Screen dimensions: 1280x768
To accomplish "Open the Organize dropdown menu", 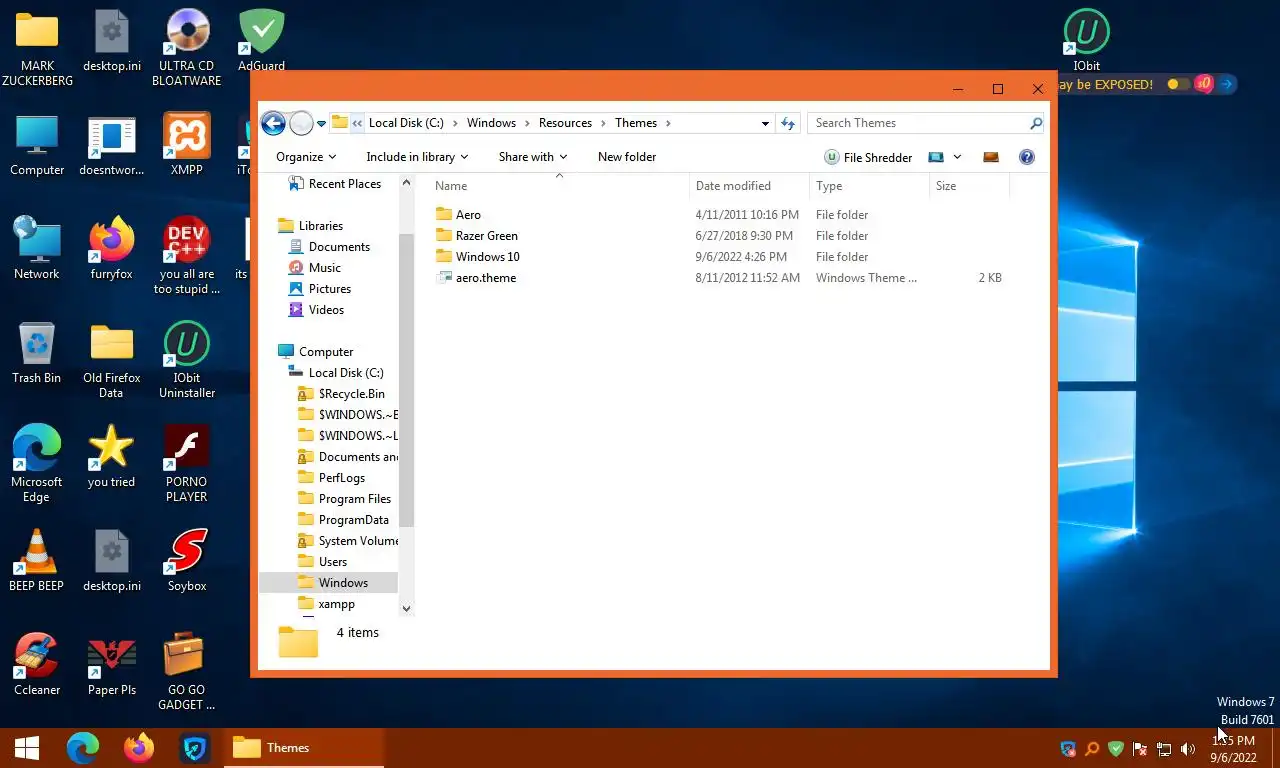I will [306, 157].
